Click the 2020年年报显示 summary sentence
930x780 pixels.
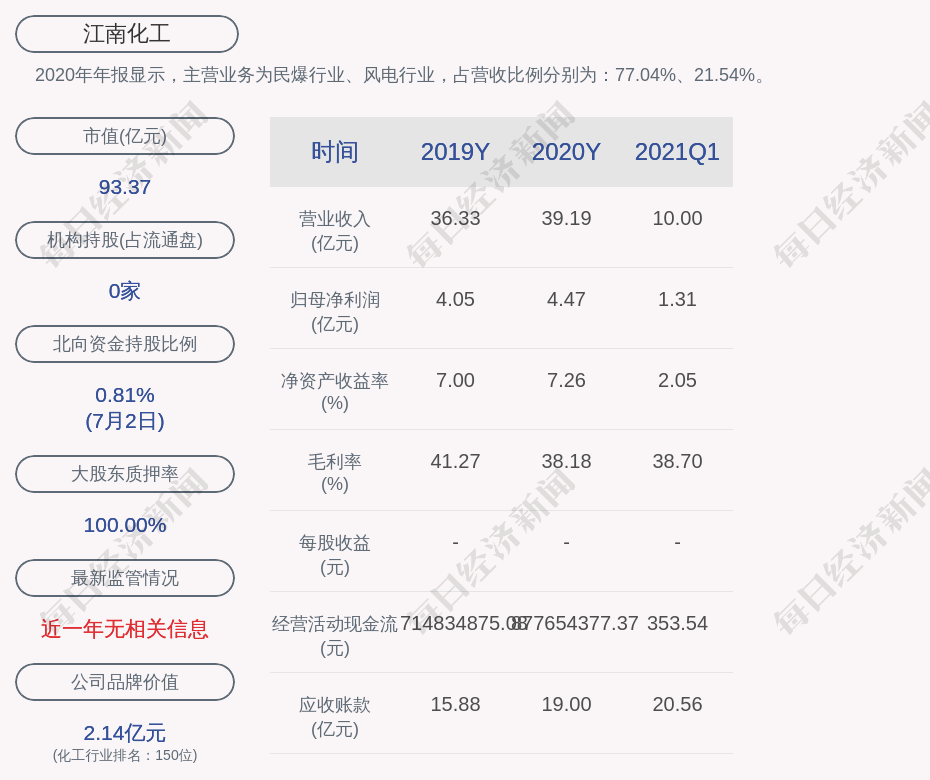[402, 75]
